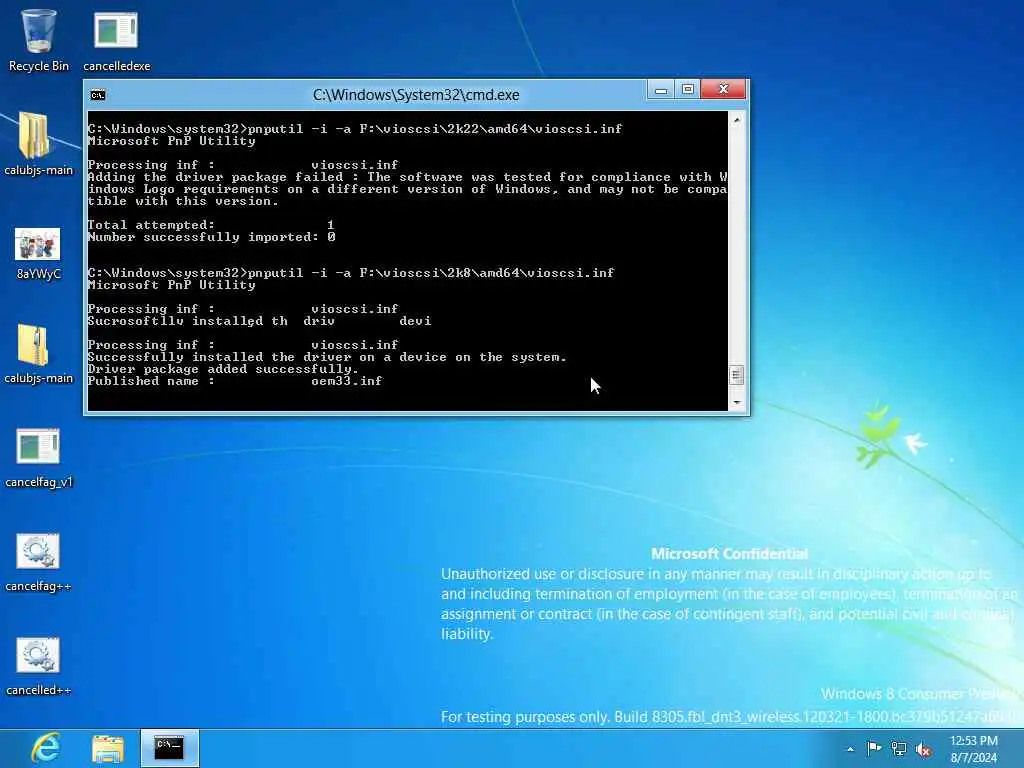This screenshot has height=768, width=1024.
Task: Click the second pnputil 2k8 command line
Action: tap(351, 273)
